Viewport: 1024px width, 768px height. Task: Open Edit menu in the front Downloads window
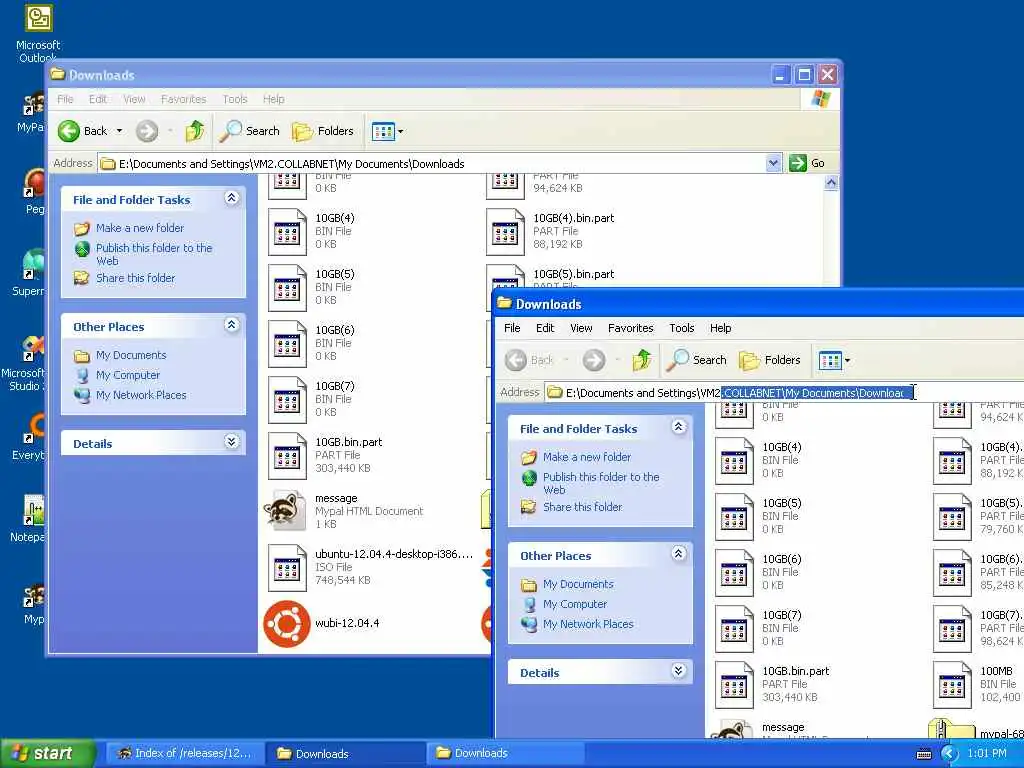[x=545, y=328]
